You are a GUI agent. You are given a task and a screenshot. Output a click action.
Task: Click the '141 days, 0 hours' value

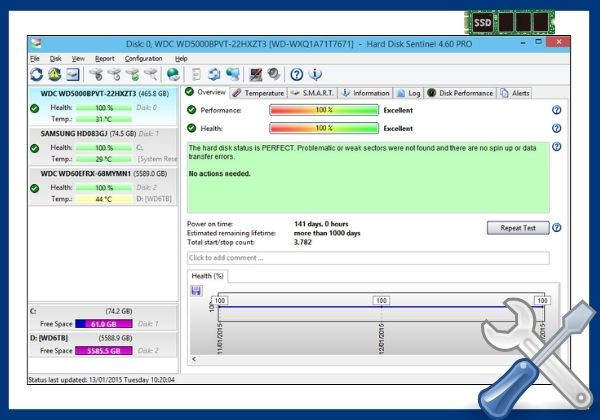point(321,224)
